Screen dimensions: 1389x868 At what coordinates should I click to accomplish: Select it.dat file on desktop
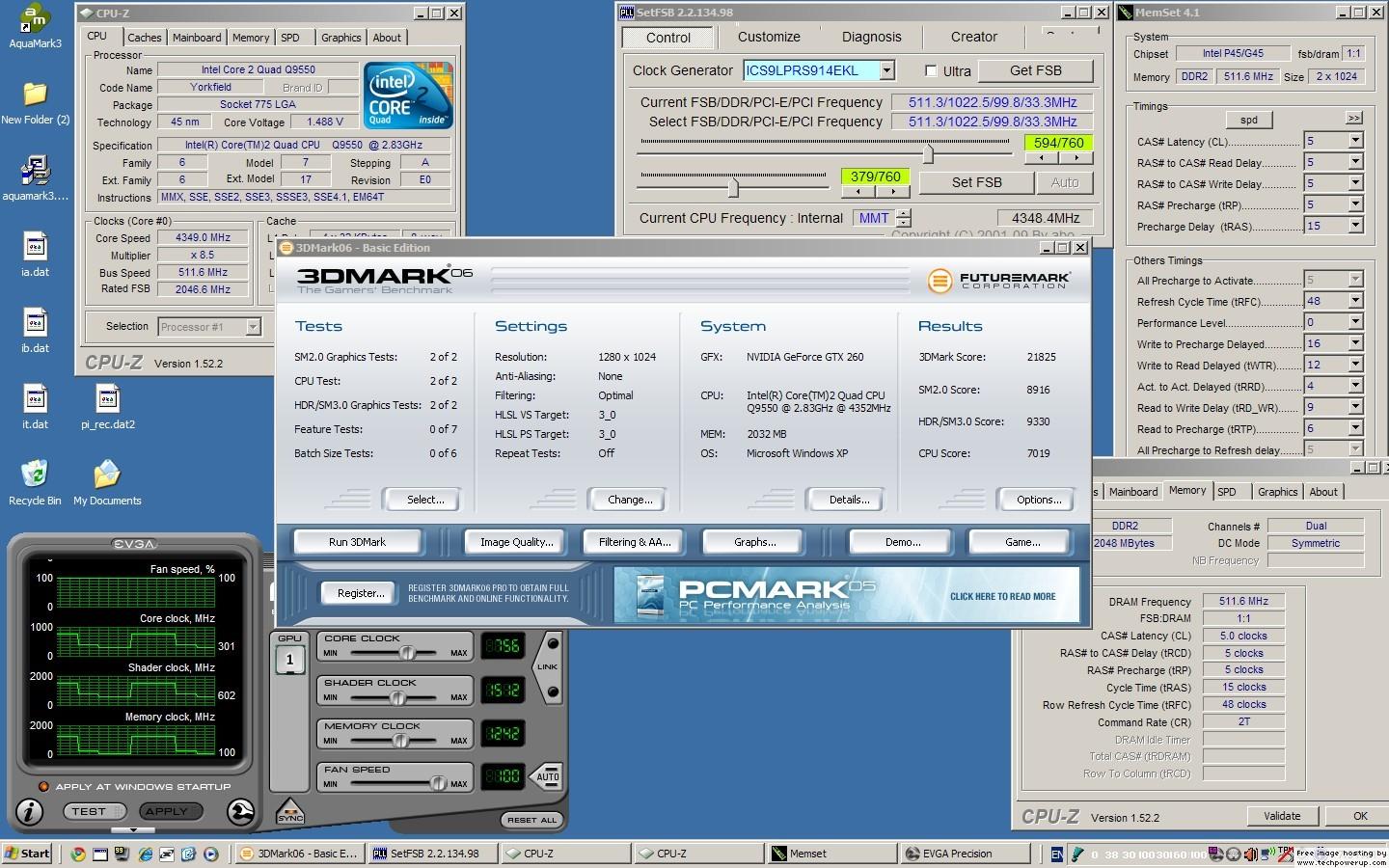[35, 406]
